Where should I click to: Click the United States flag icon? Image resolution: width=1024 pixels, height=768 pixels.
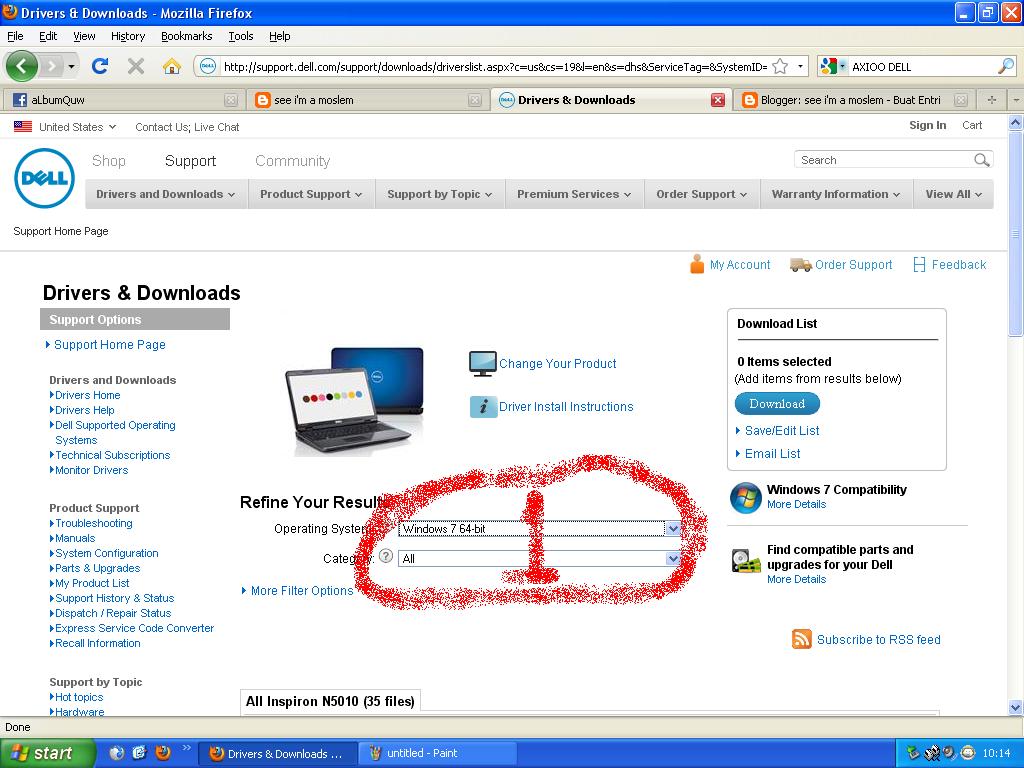[23, 127]
